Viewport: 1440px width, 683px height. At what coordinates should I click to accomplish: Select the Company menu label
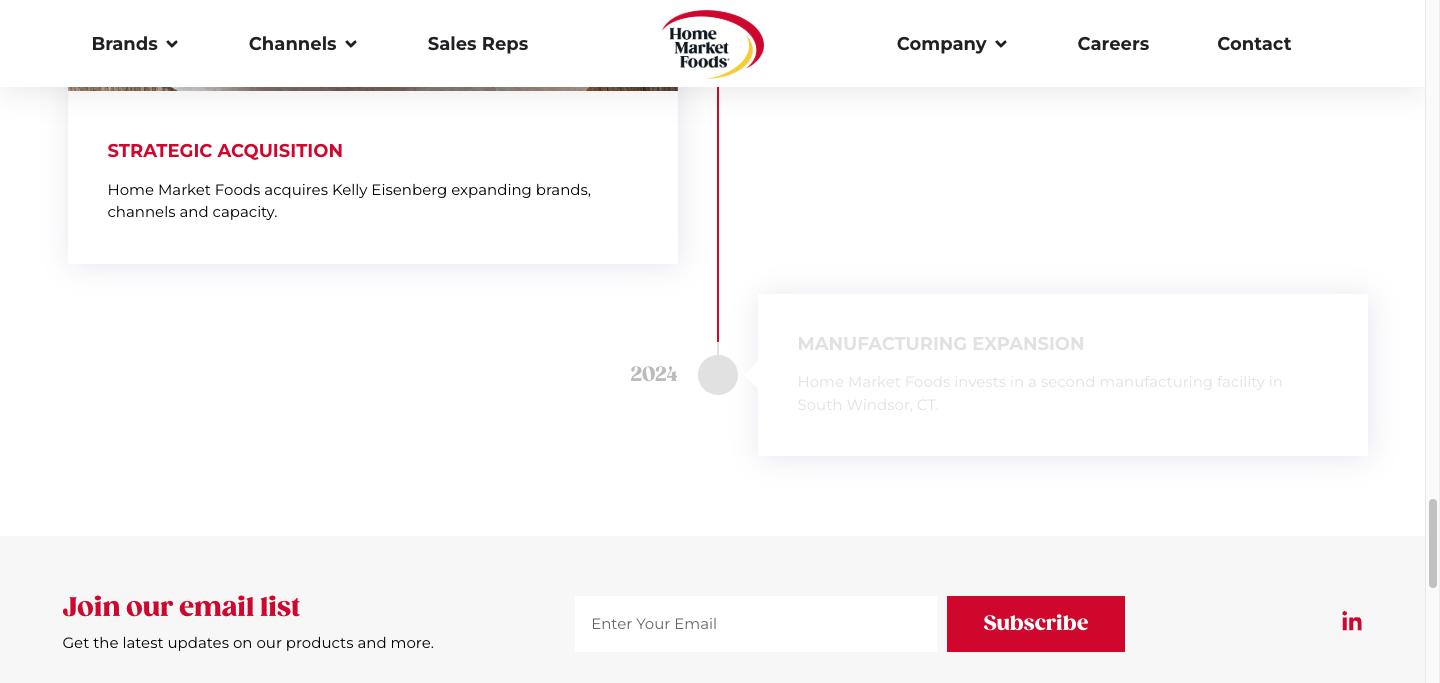pyautogui.click(x=941, y=44)
